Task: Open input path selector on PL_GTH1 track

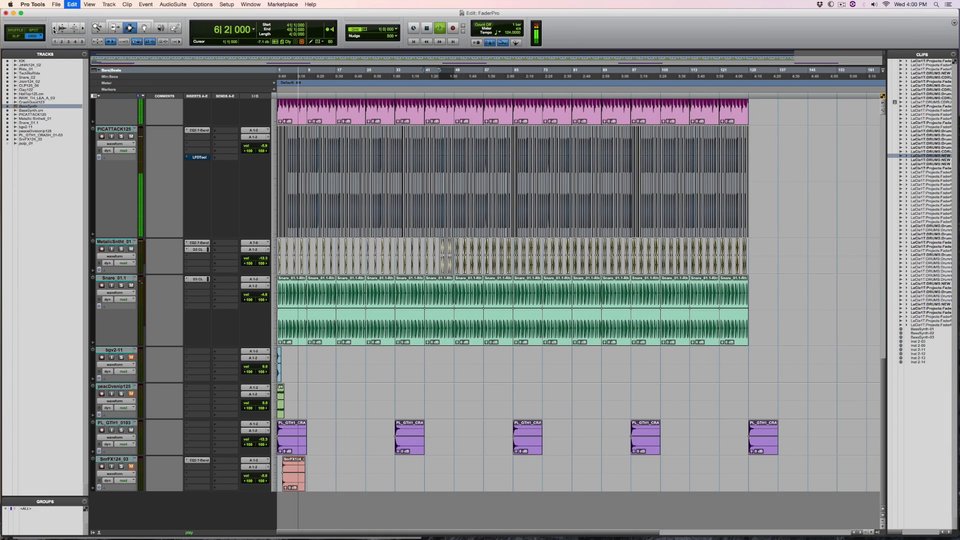Action: pos(255,424)
